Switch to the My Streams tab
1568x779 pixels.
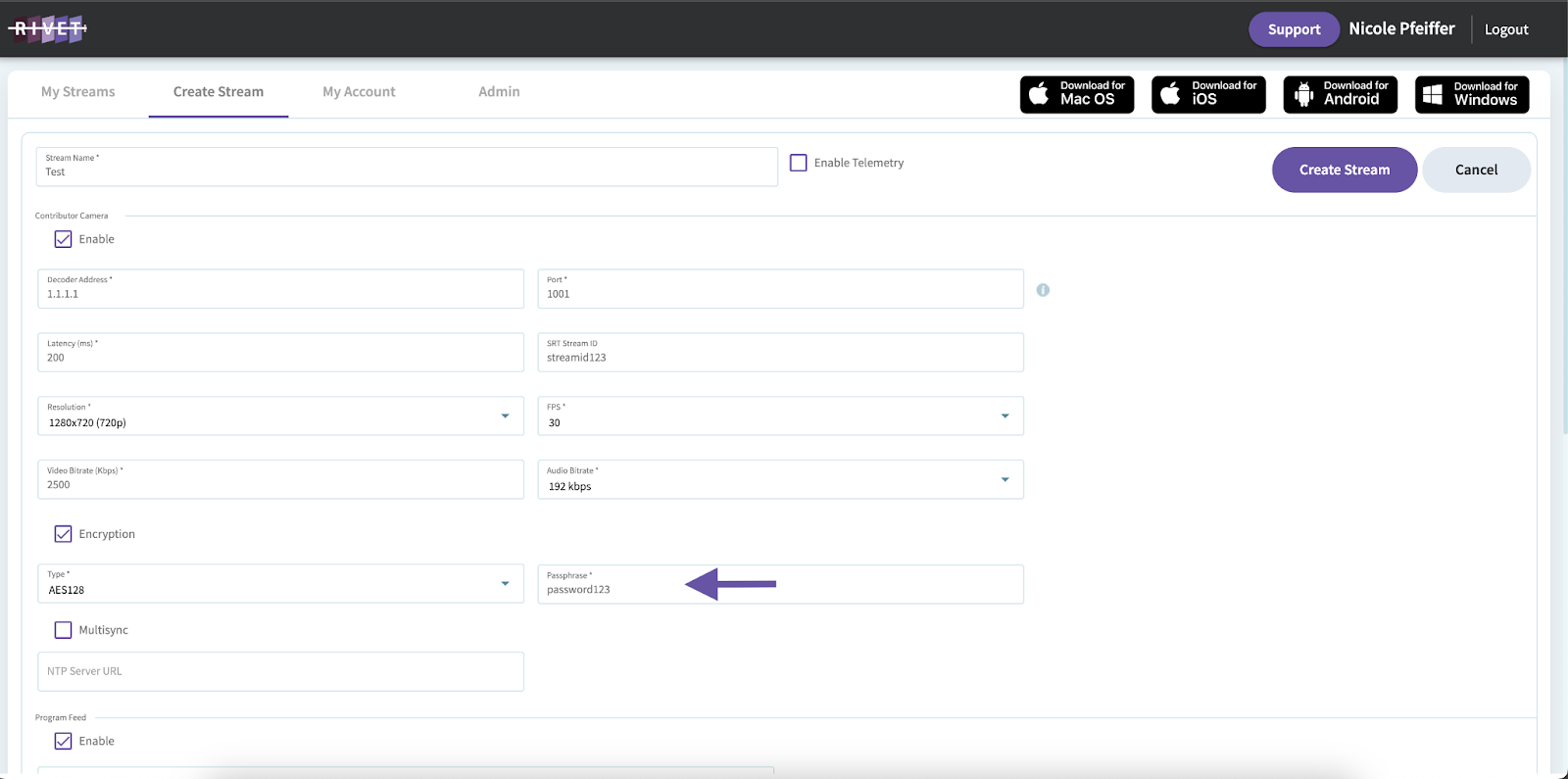coord(78,92)
